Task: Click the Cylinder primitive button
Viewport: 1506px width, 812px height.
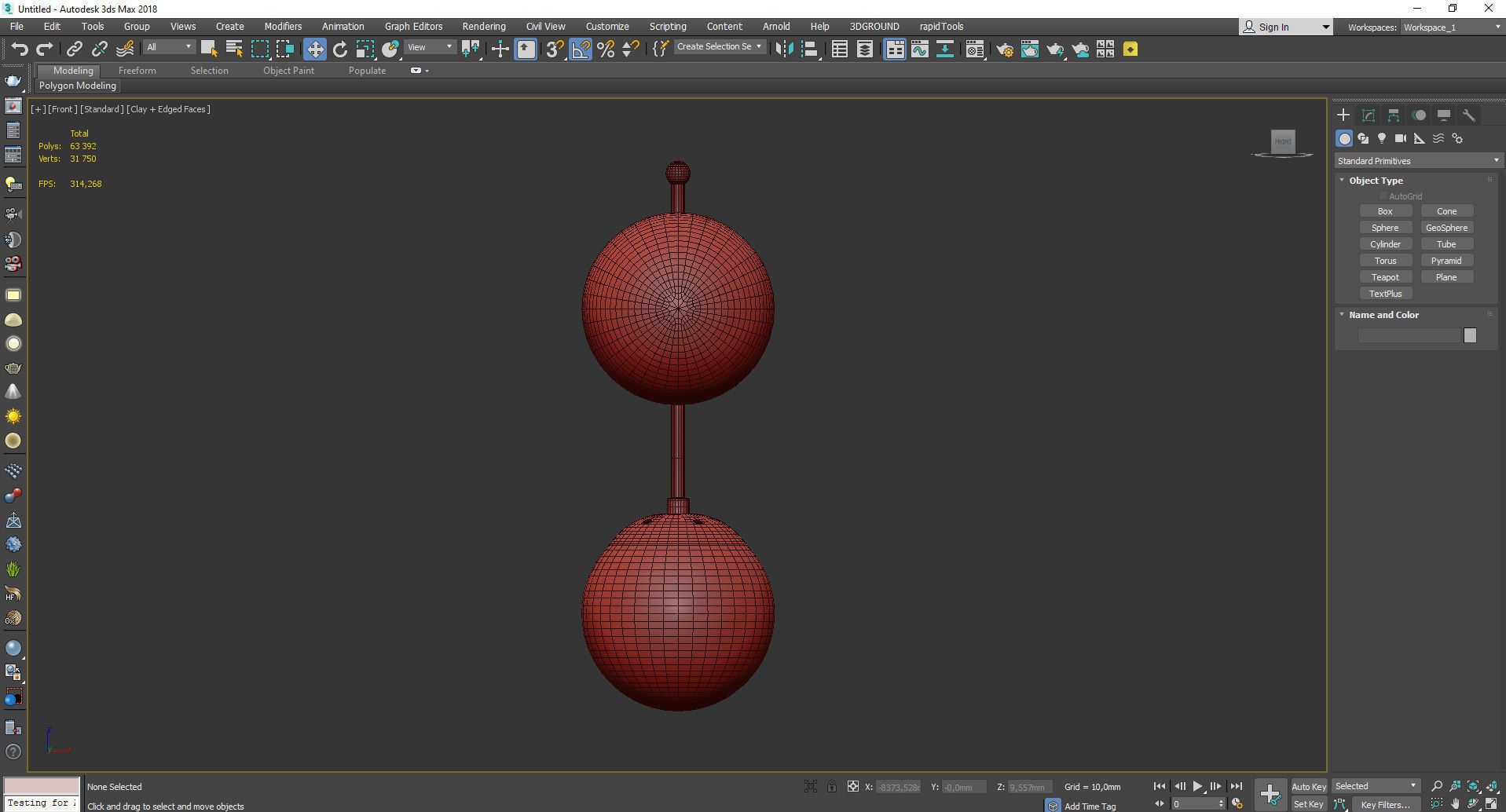Action: pyautogui.click(x=1385, y=244)
